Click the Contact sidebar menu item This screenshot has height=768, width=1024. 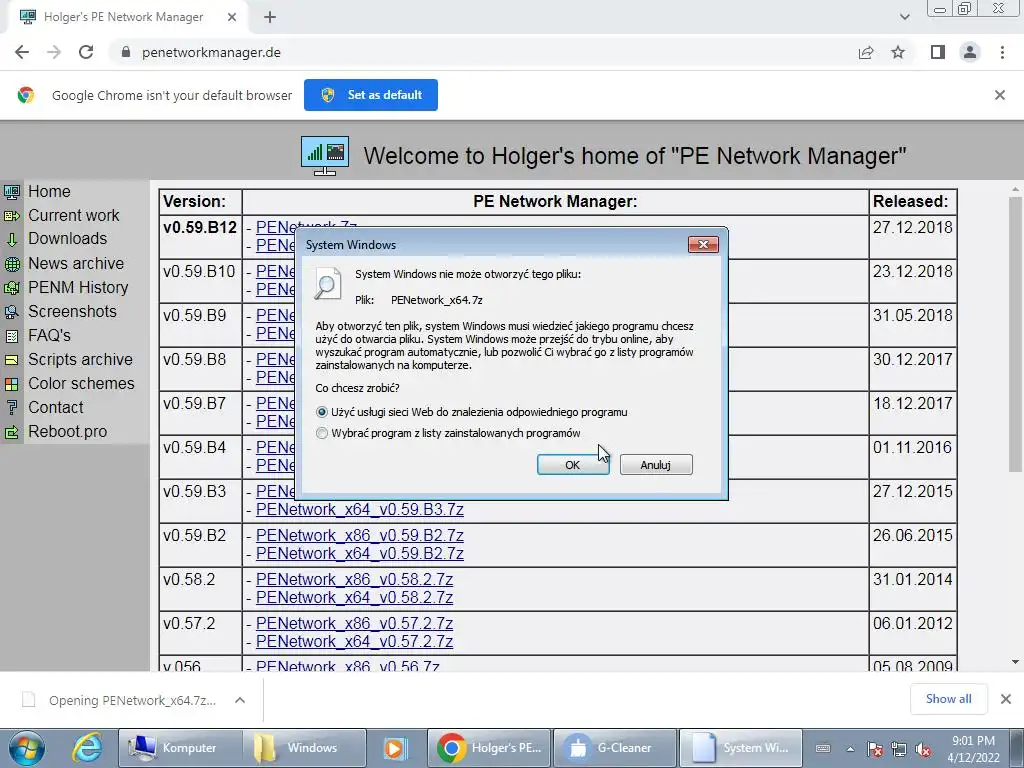(x=56, y=408)
